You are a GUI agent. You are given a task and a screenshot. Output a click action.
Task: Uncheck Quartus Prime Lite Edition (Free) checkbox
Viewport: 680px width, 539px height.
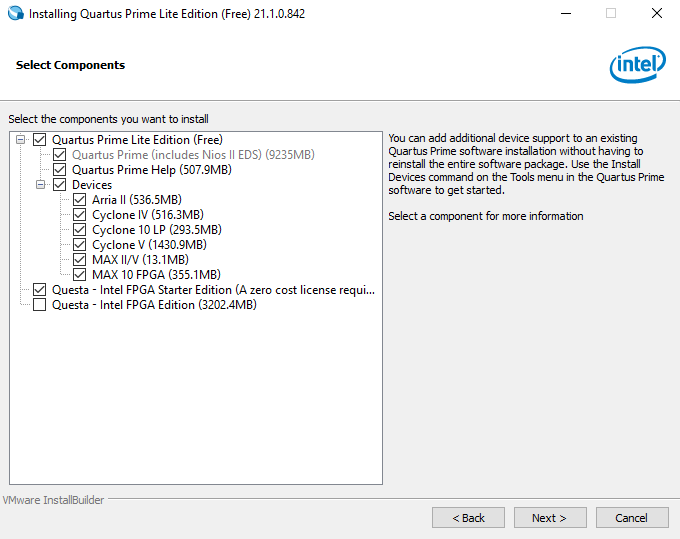tap(39, 140)
